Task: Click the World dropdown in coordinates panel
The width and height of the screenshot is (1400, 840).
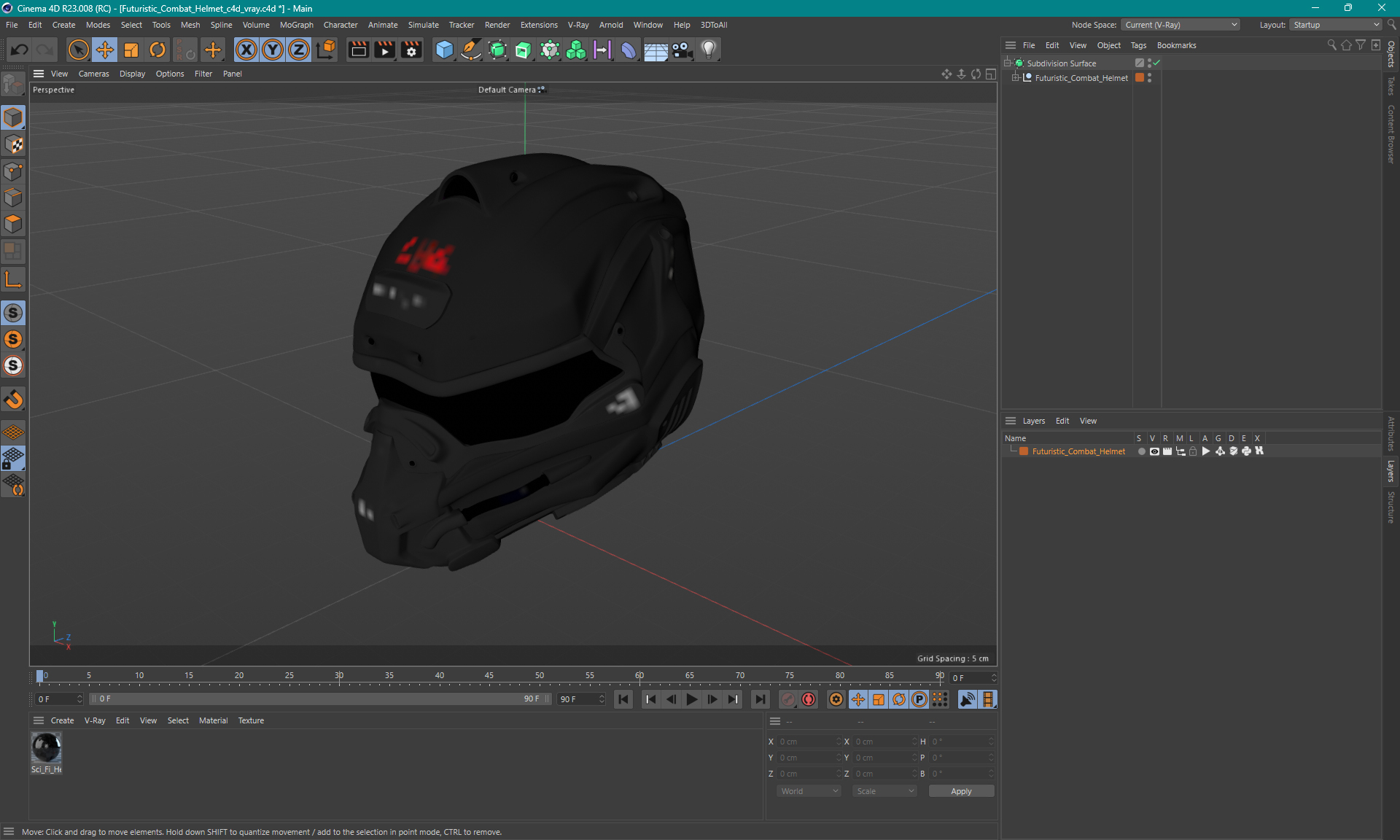Action: [806, 790]
